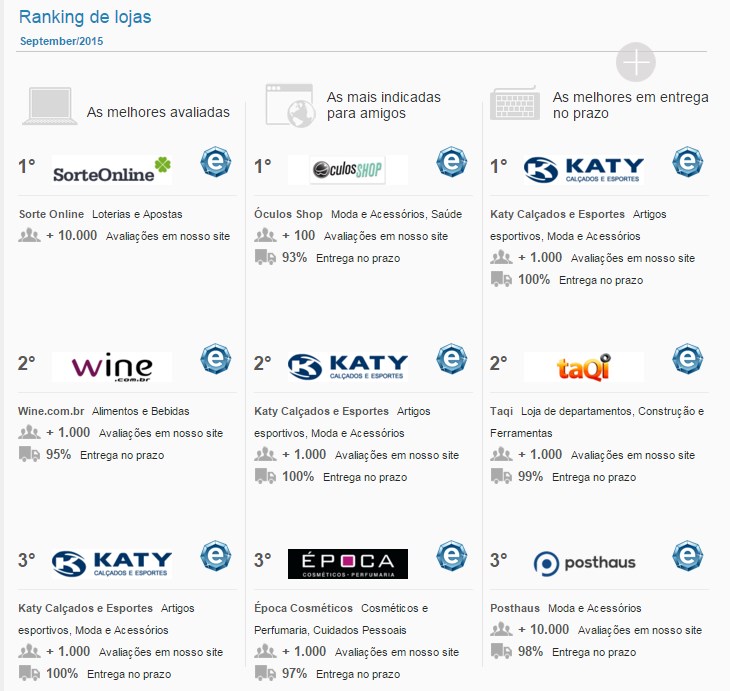Open the Taqi store name link

(x=501, y=411)
